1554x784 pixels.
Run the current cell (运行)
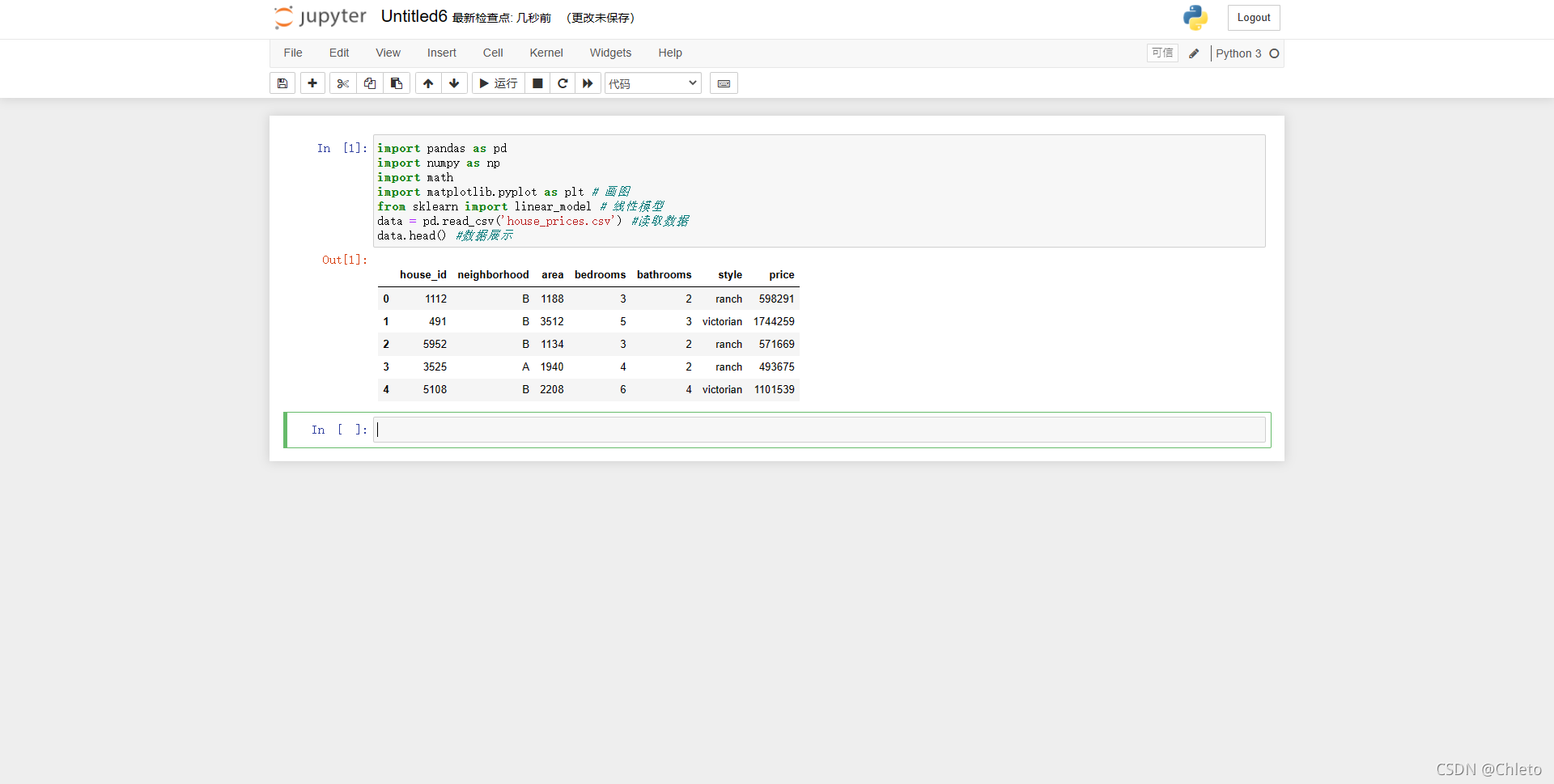499,83
